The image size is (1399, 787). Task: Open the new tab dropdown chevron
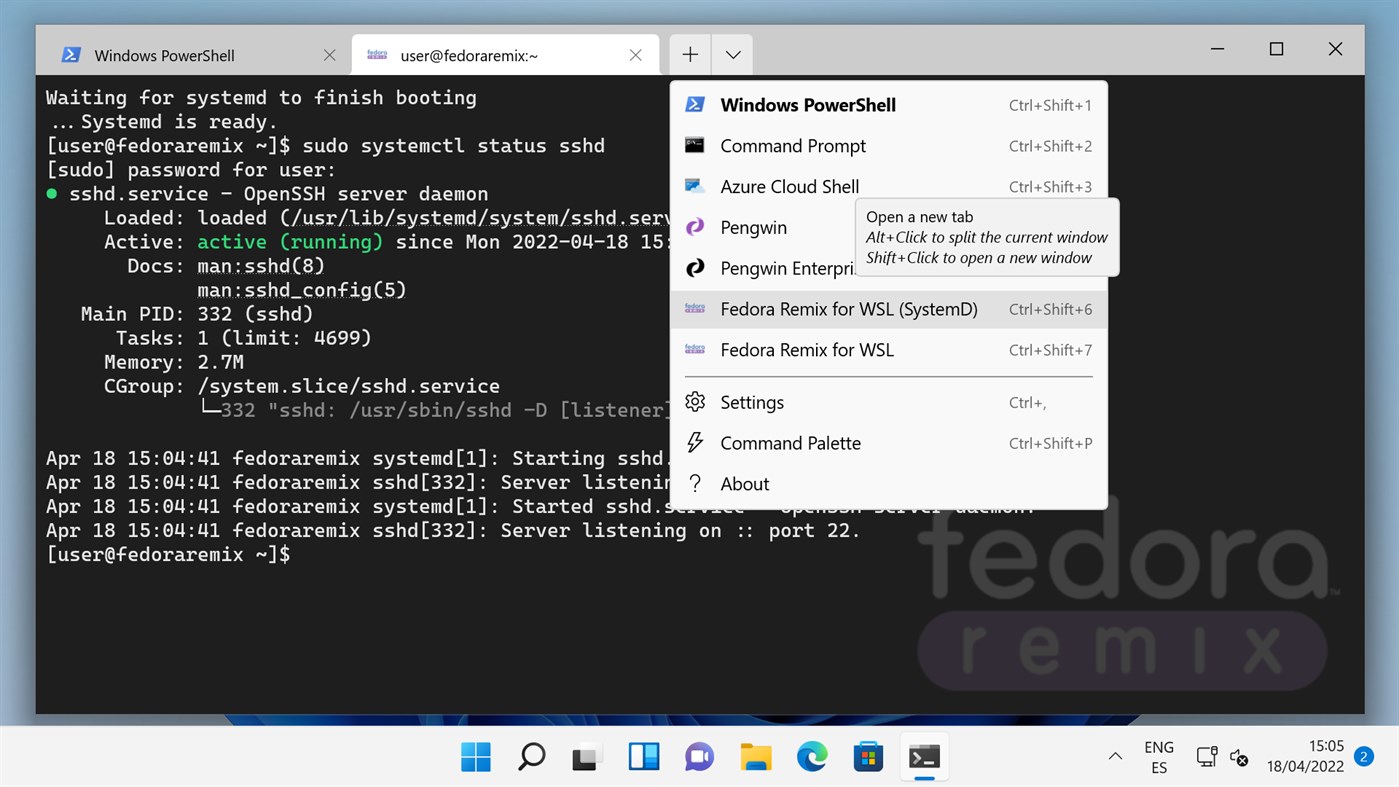732,54
